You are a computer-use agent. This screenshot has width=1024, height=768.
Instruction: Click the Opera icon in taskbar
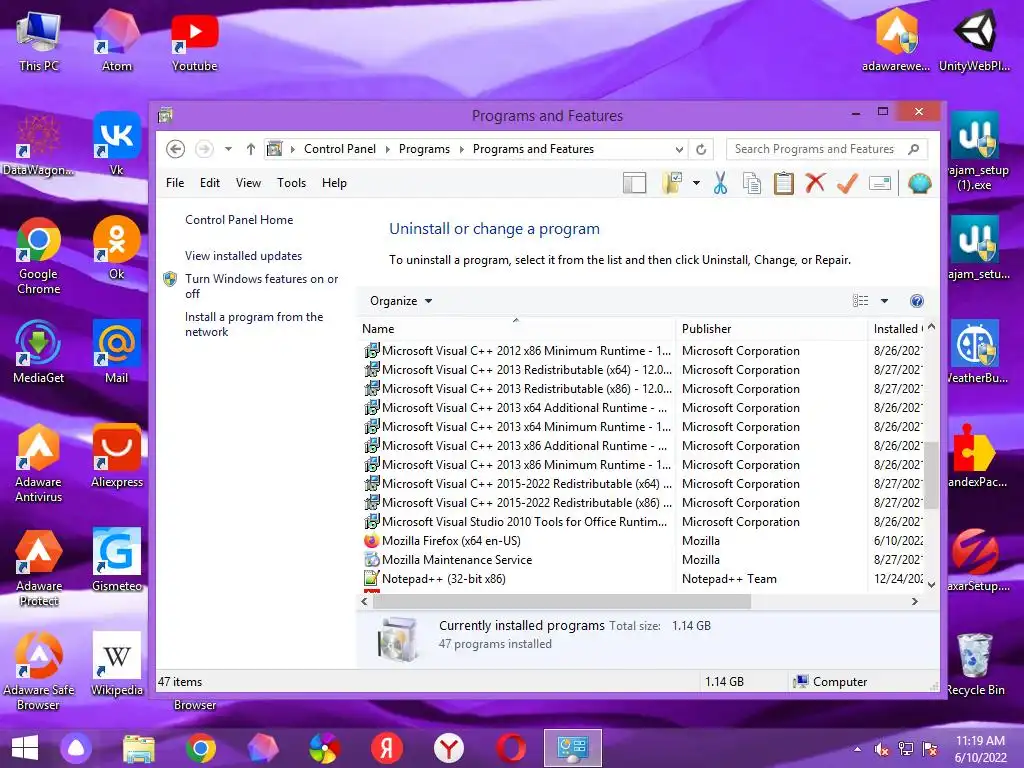(511, 748)
